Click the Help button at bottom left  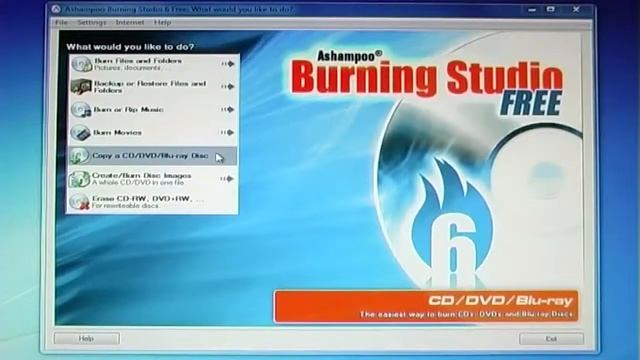87,338
